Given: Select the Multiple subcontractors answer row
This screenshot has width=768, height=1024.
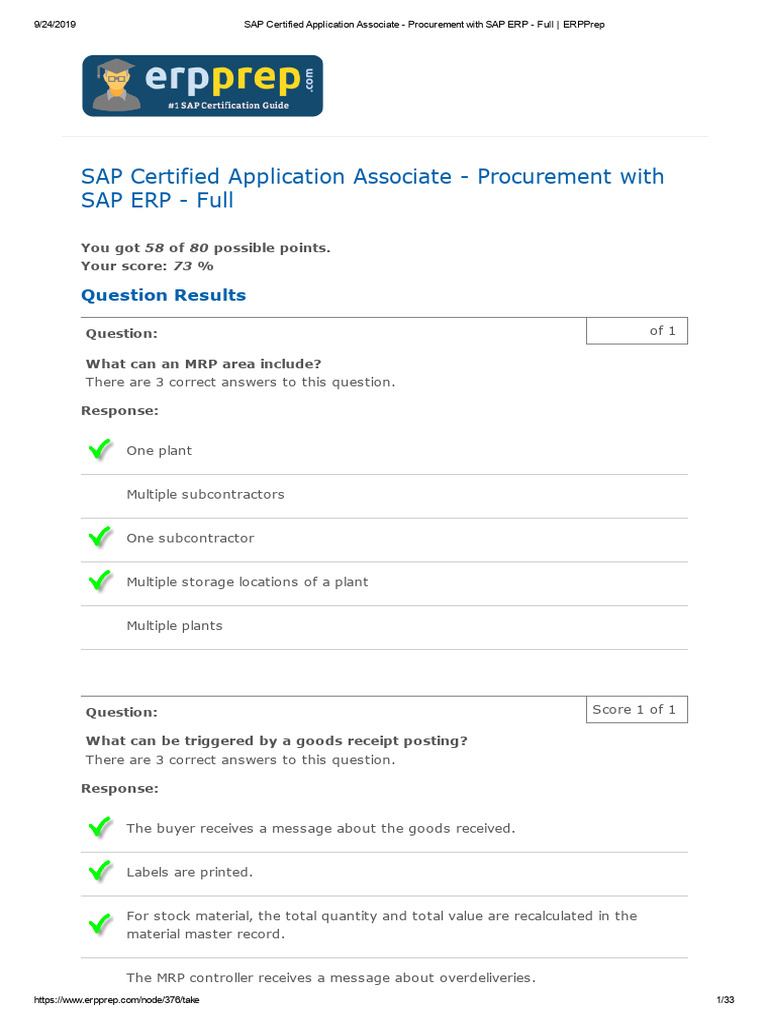Looking at the screenshot, I should [x=205, y=494].
